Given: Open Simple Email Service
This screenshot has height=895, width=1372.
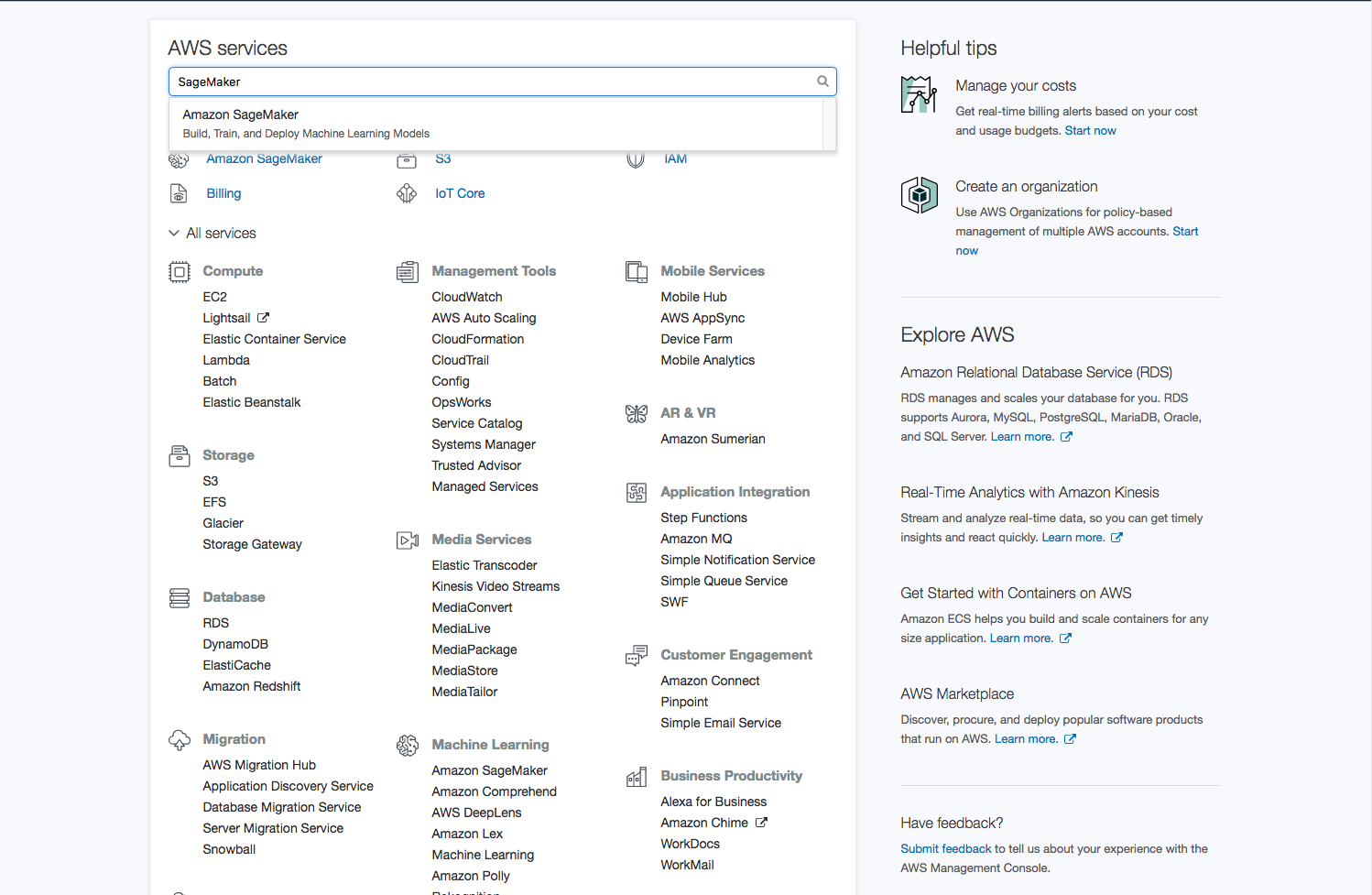Looking at the screenshot, I should pyautogui.click(x=721, y=723).
